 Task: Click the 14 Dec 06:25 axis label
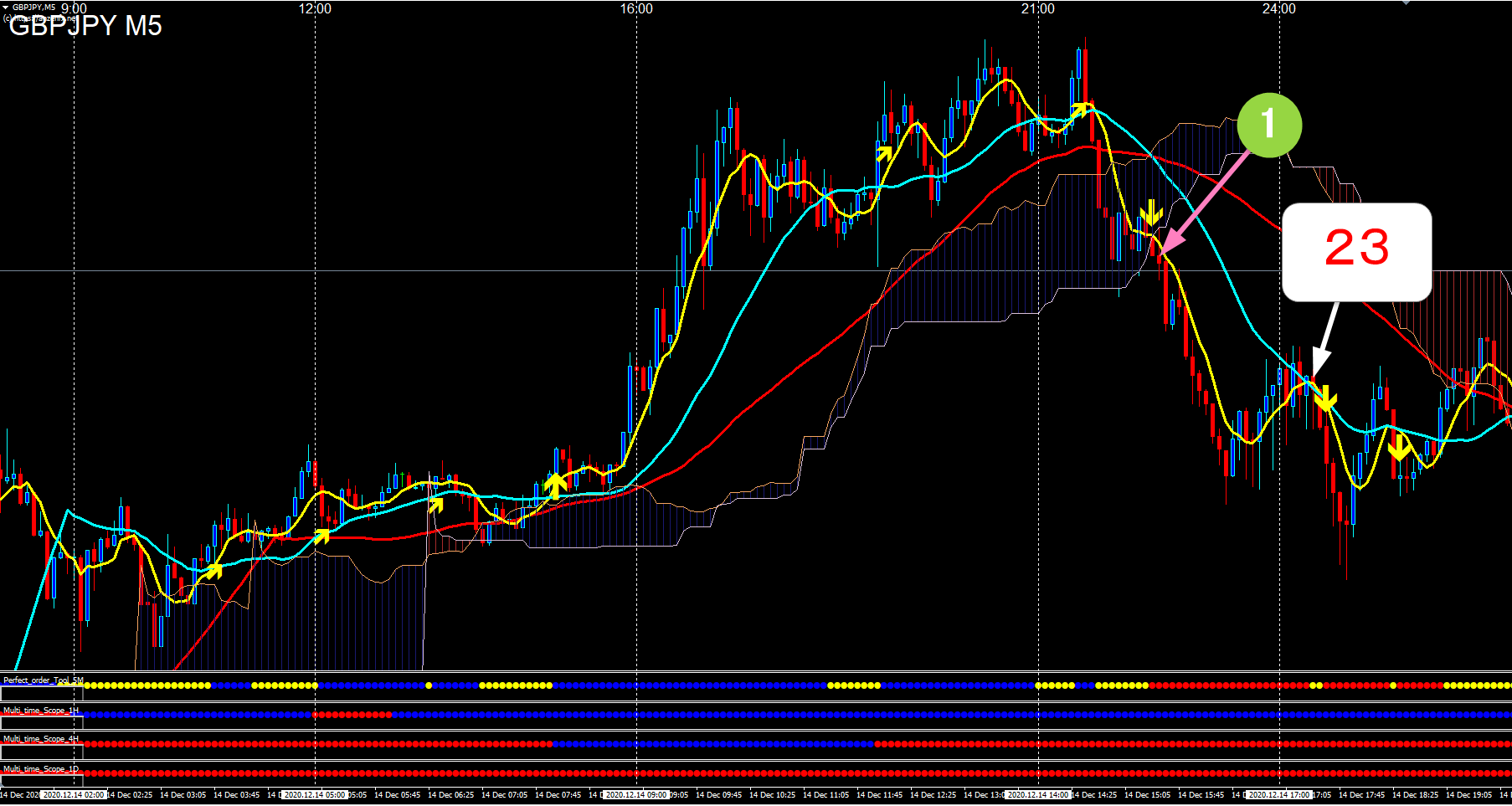(x=451, y=795)
